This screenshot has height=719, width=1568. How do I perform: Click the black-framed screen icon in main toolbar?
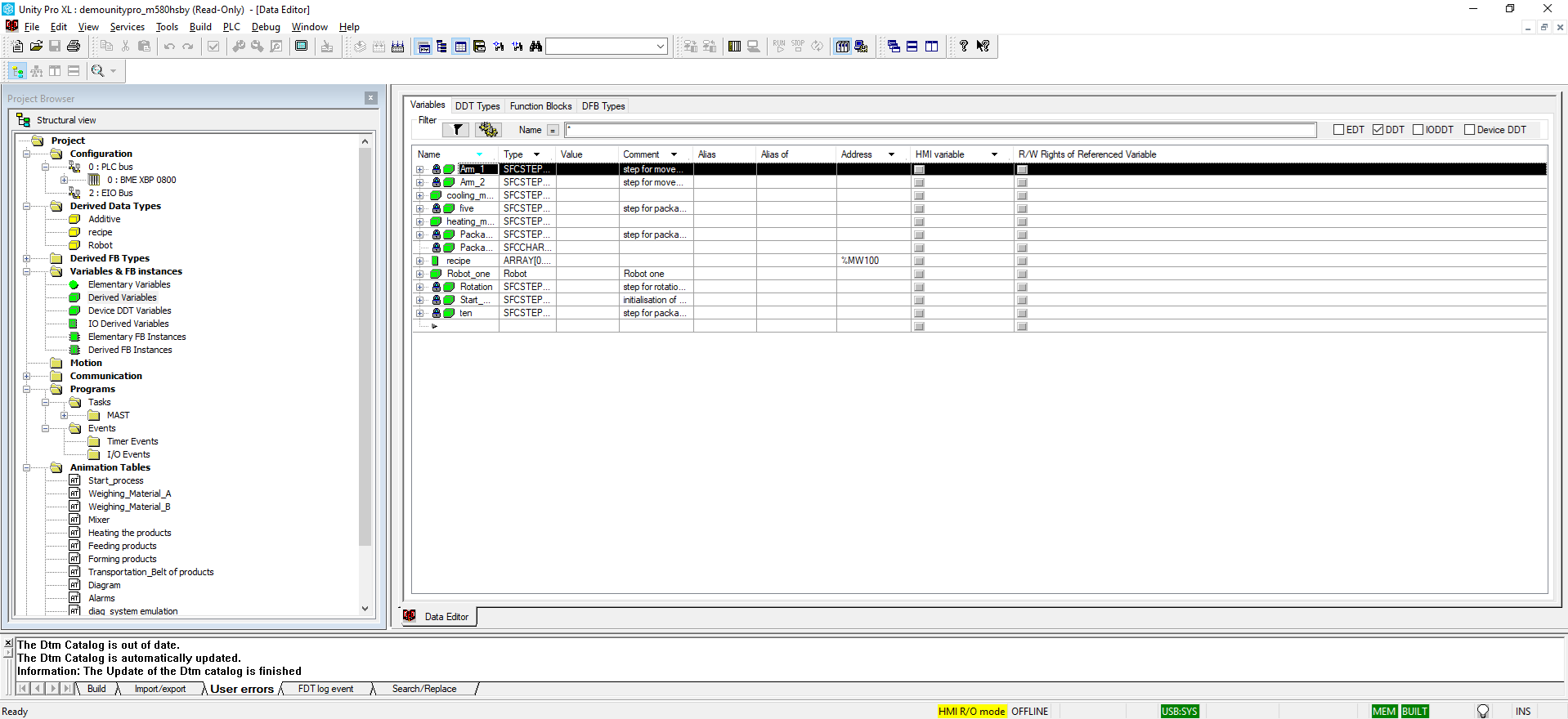[302, 47]
